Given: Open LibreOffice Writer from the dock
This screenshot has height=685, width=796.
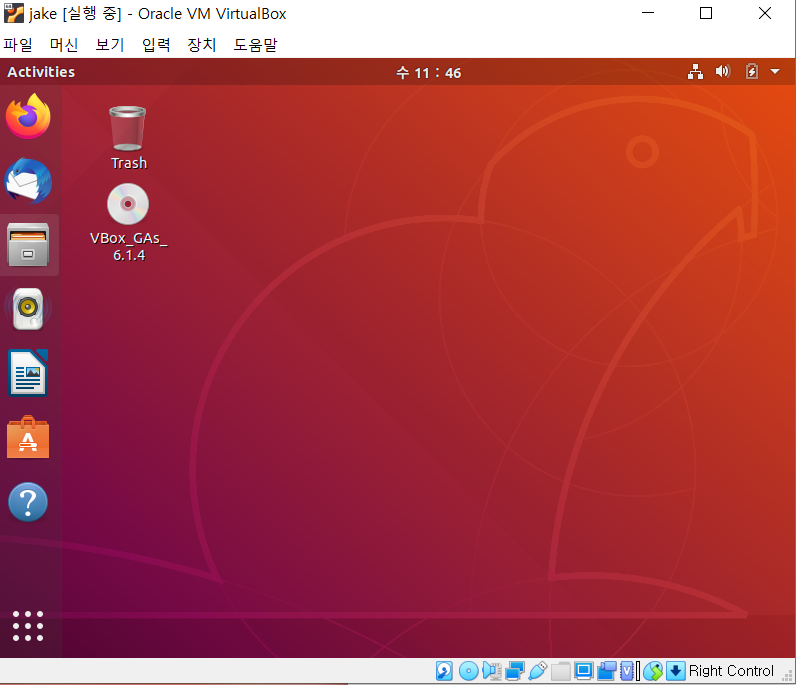Looking at the screenshot, I should (28, 373).
